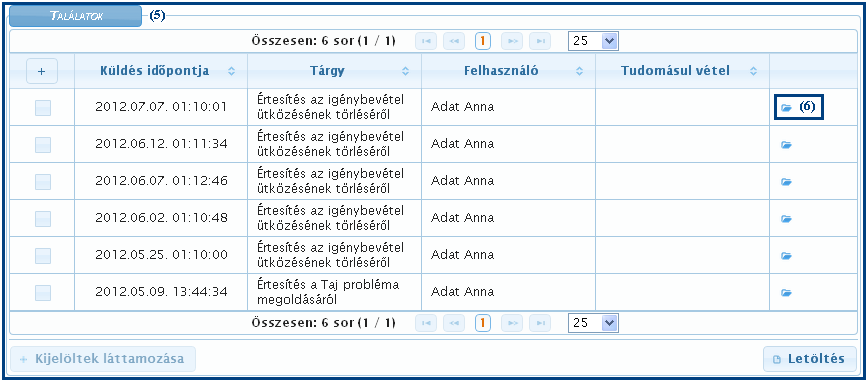Go to last page in top paginator
Image resolution: width=867 pixels, height=381 pixels.
(x=540, y=41)
